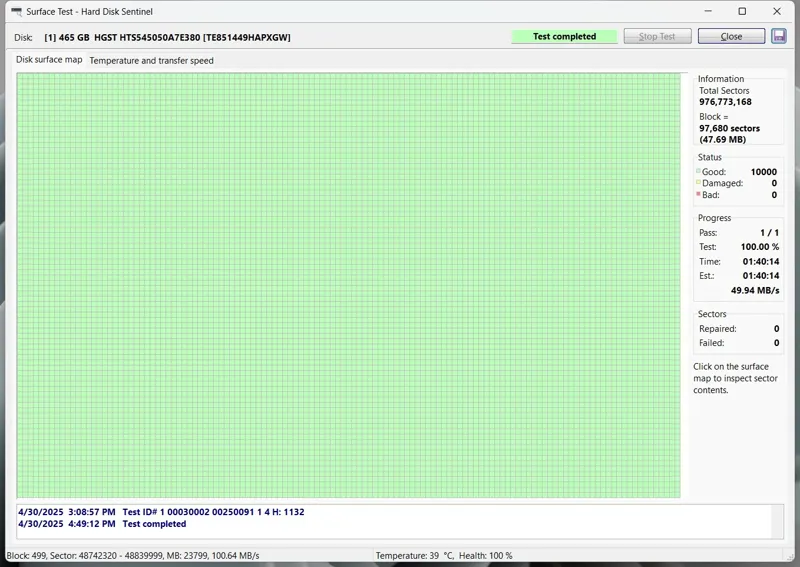Click the Total Sectors value 976,773,168
Screen dimensions: 800x567
pyautogui.click(x=725, y=102)
